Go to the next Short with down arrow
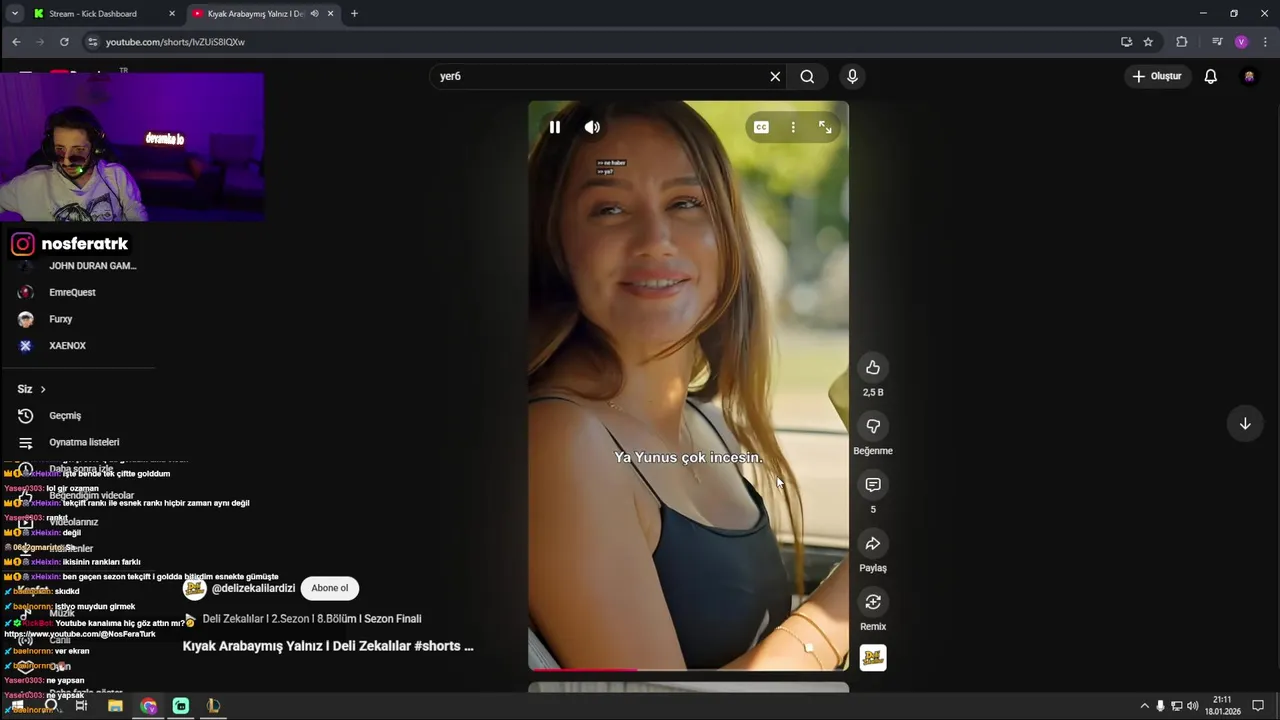Viewport: 1280px width, 720px height. 1245,424
